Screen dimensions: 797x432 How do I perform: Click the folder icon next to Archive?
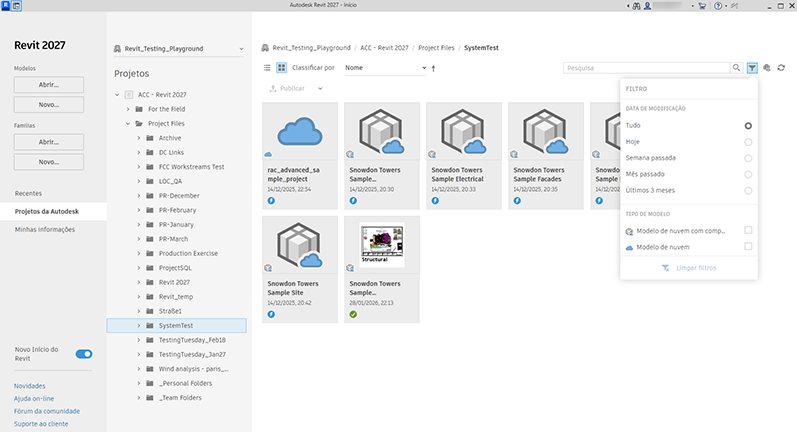pyautogui.click(x=150, y=138)
